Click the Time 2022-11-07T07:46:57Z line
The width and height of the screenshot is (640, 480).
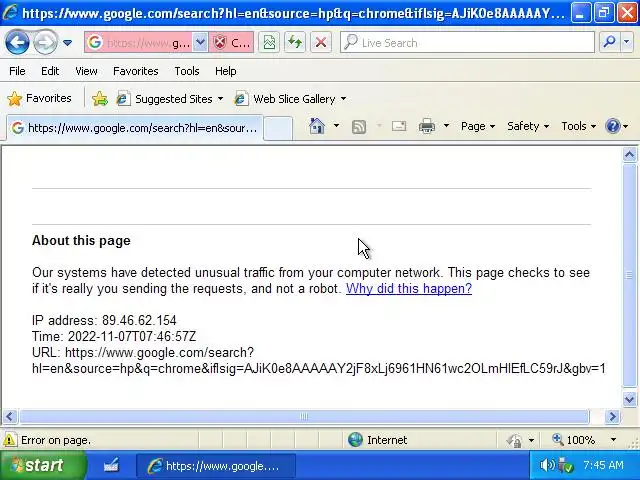(x=114, y=336)
